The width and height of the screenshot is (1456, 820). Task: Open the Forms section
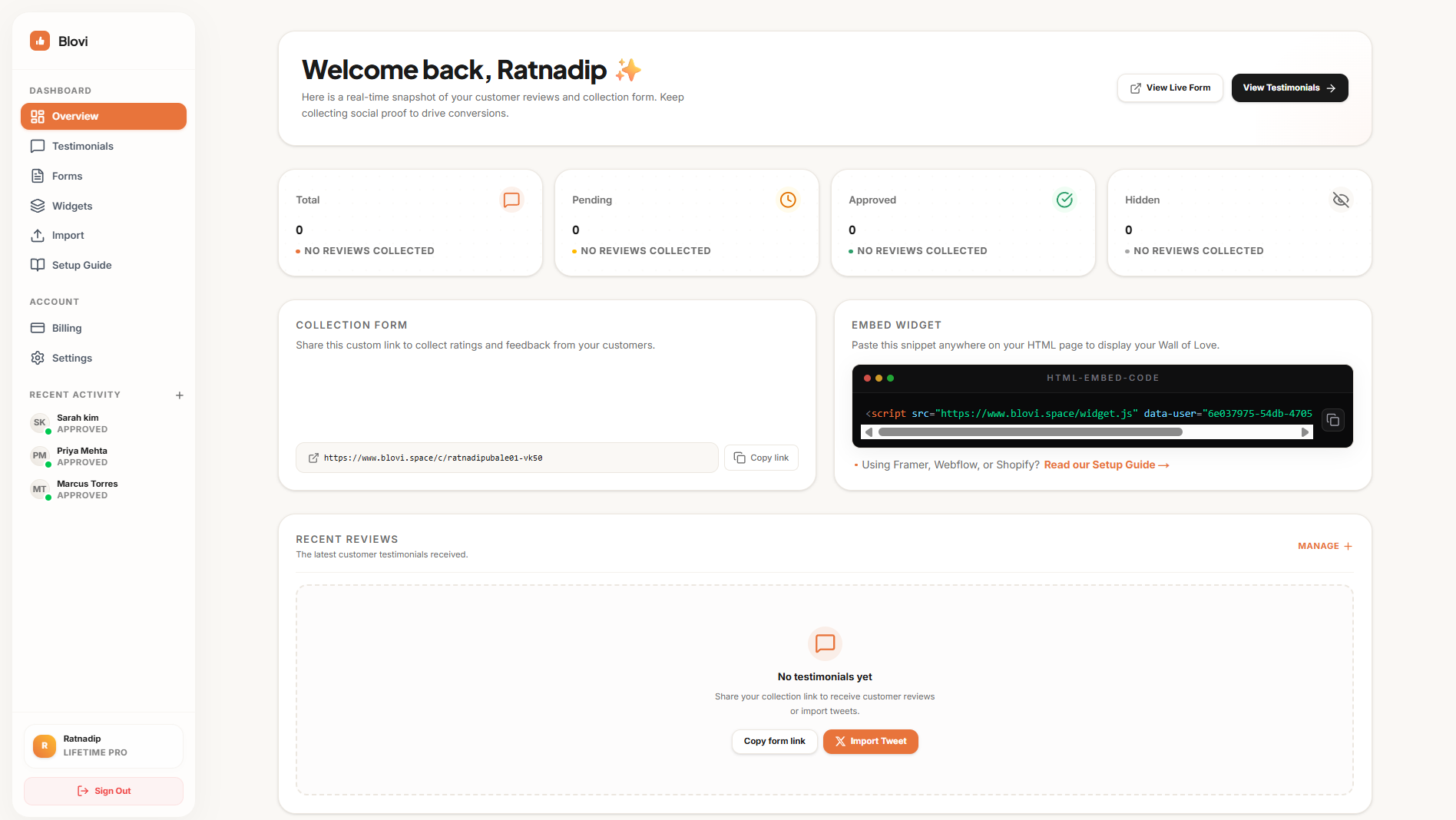point(104,176)
